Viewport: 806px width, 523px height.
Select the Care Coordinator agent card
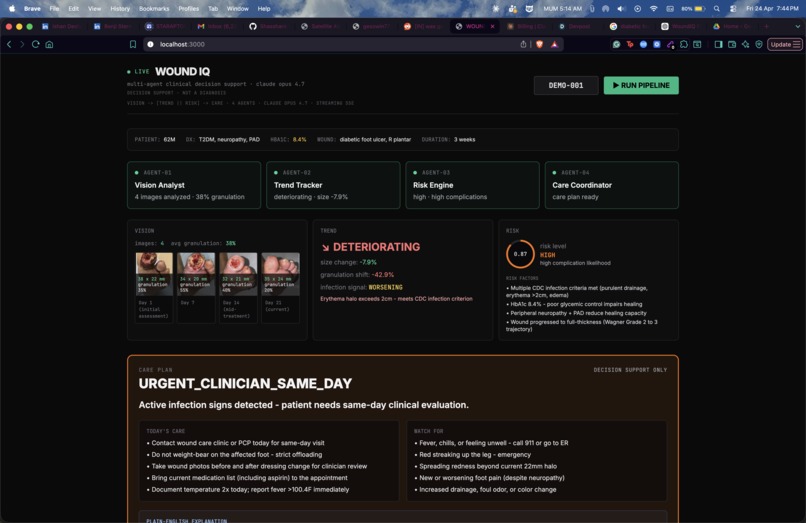point(612,185)
